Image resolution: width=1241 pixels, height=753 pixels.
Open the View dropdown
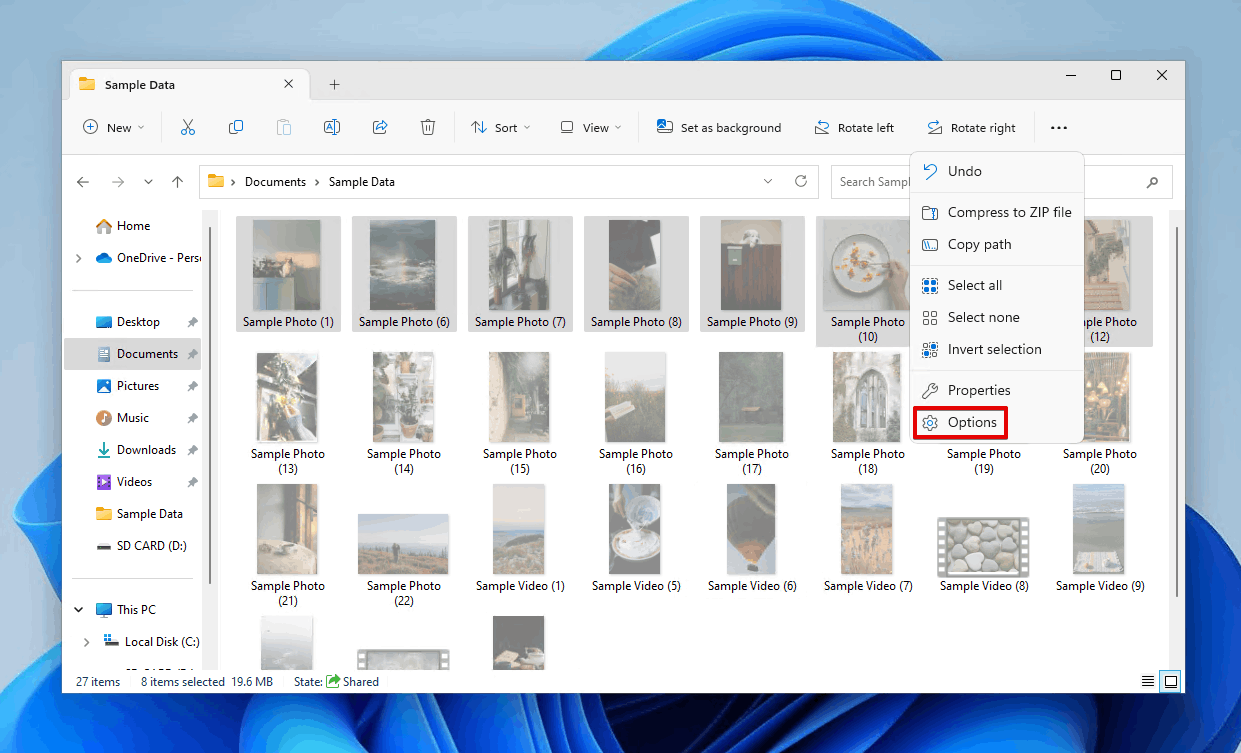[x=590, y=127]
